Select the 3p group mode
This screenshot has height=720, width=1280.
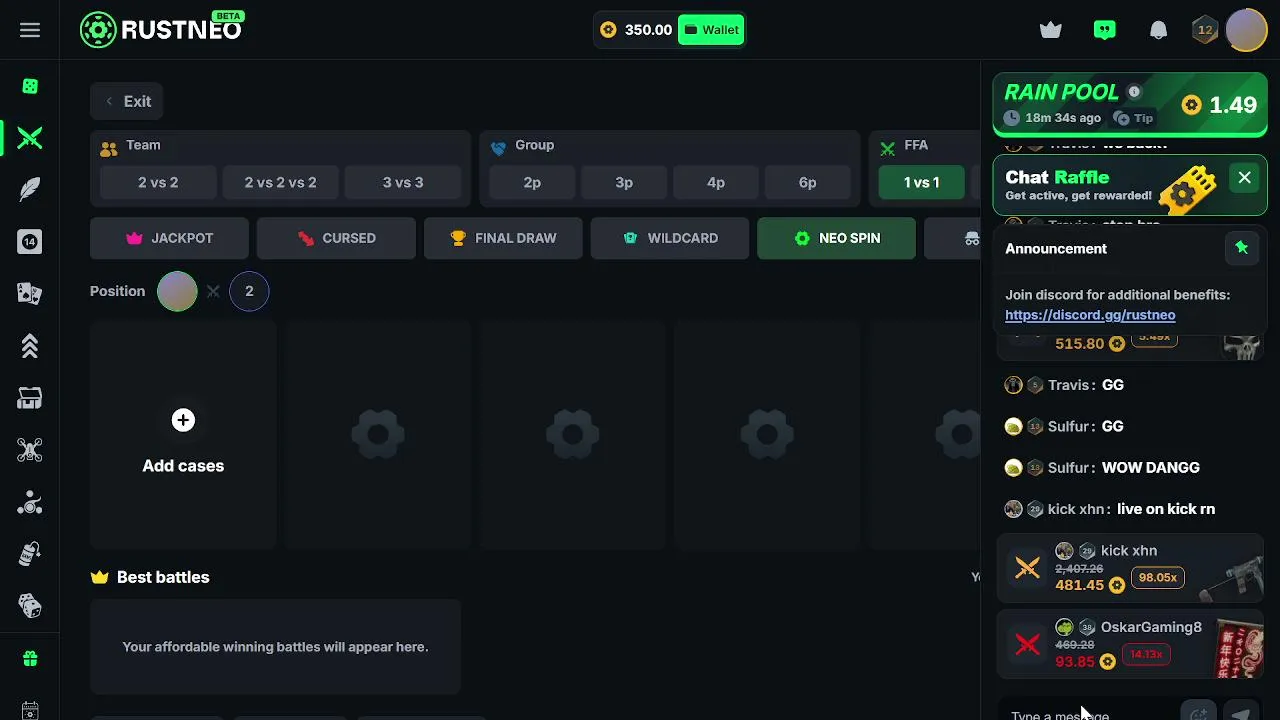click(624, 182)
